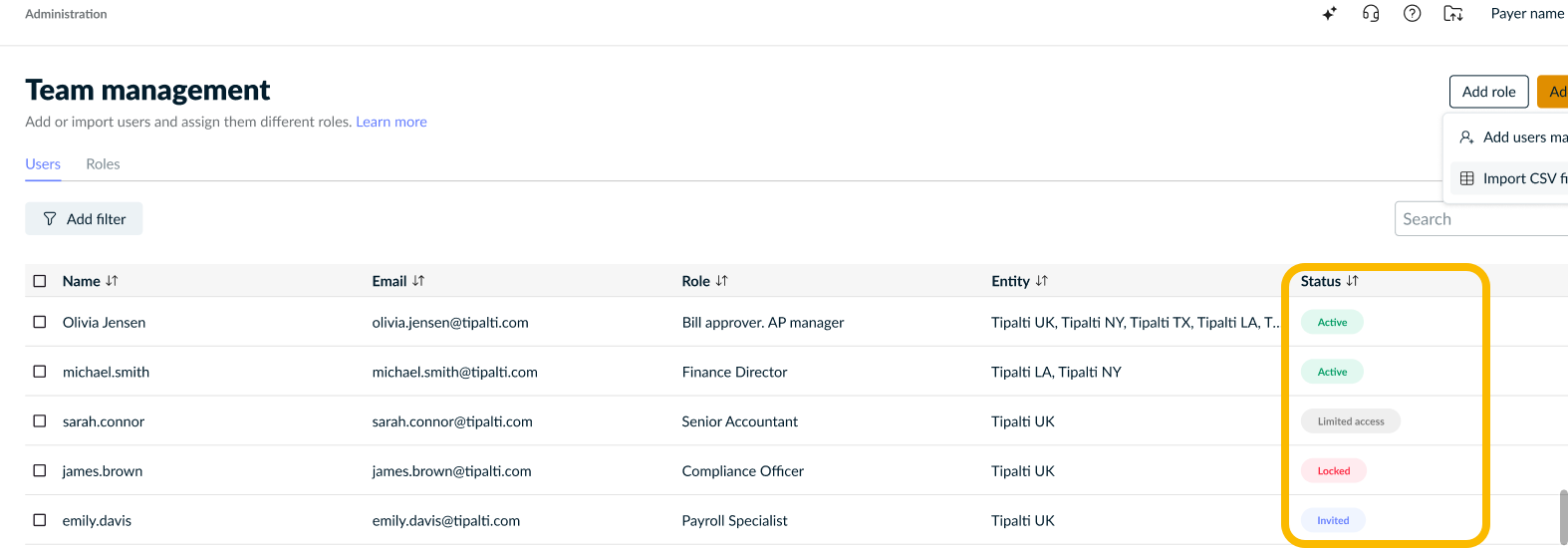
Task: Sort by Entity column sort icon
Action: click(x=1042, y=281)
